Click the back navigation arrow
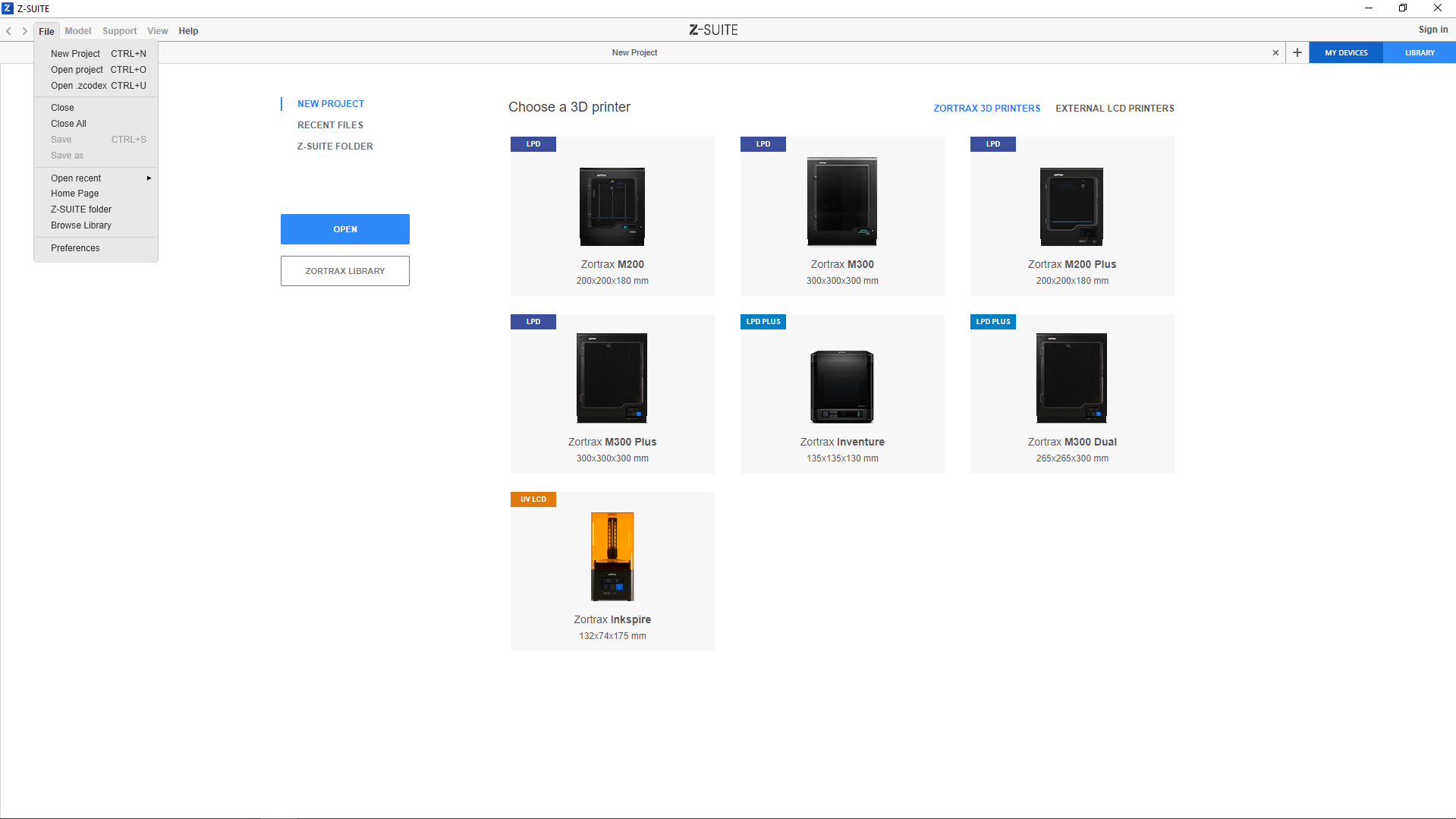Screen dimensions: 1456x819 tap(8, 31)
